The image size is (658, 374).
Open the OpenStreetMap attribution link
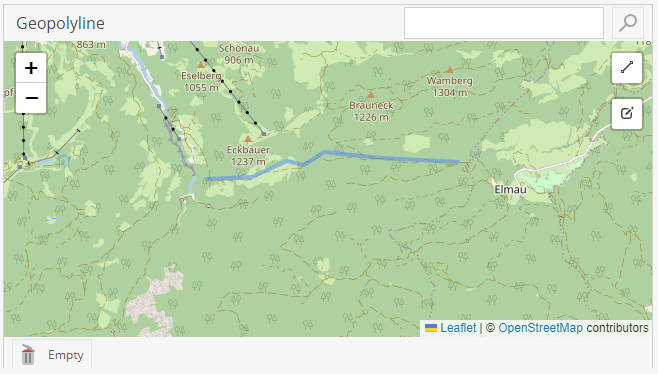click(x=540, y=328)
